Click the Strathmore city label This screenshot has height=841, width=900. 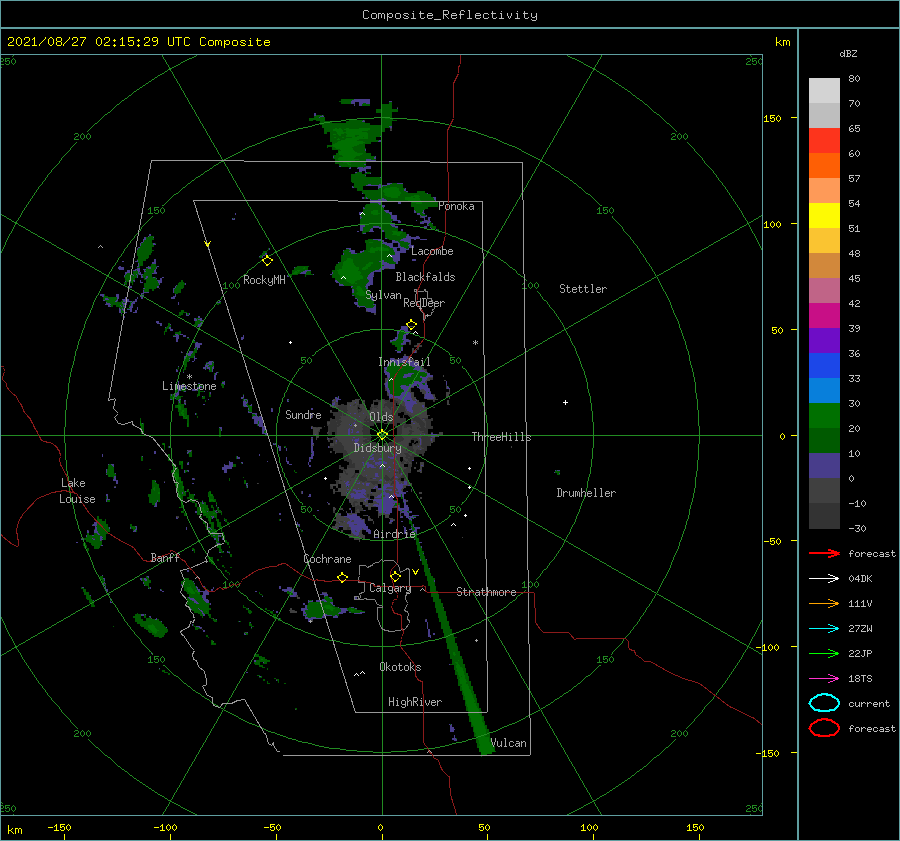[486, 592]
